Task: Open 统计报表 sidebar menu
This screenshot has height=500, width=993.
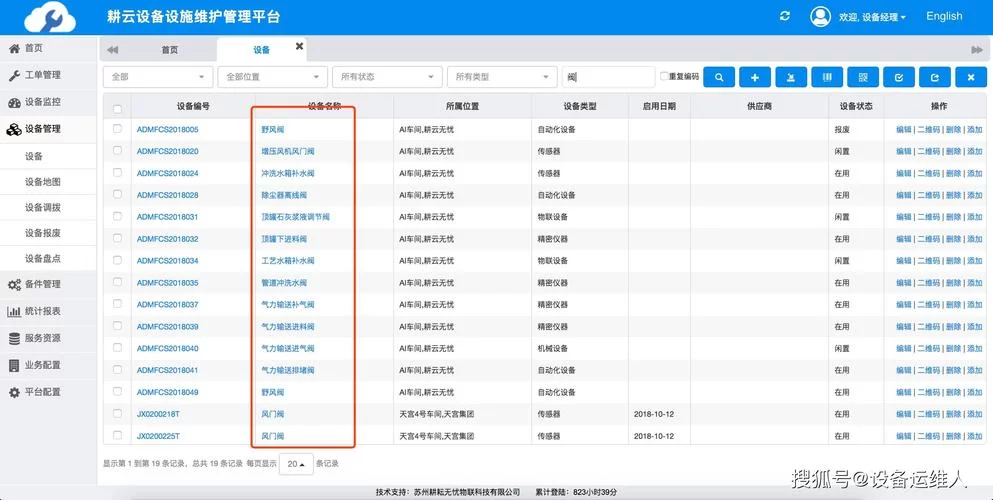Action: [x=48, y=311]
